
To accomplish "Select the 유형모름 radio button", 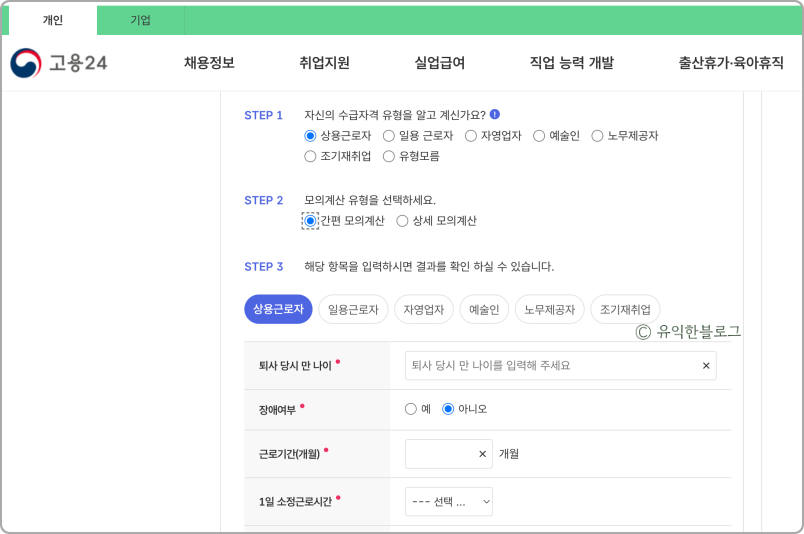I will (x=389, y=156).
